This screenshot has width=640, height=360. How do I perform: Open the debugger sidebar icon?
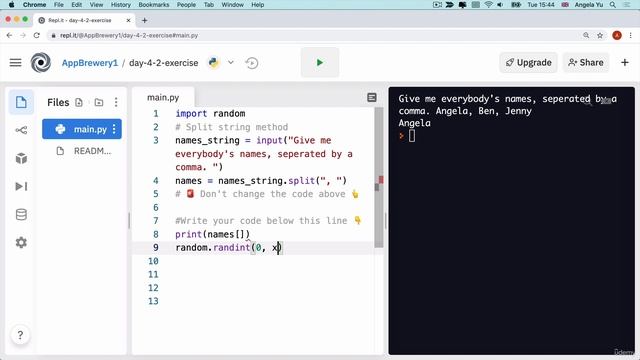click(x=21, y=186)
